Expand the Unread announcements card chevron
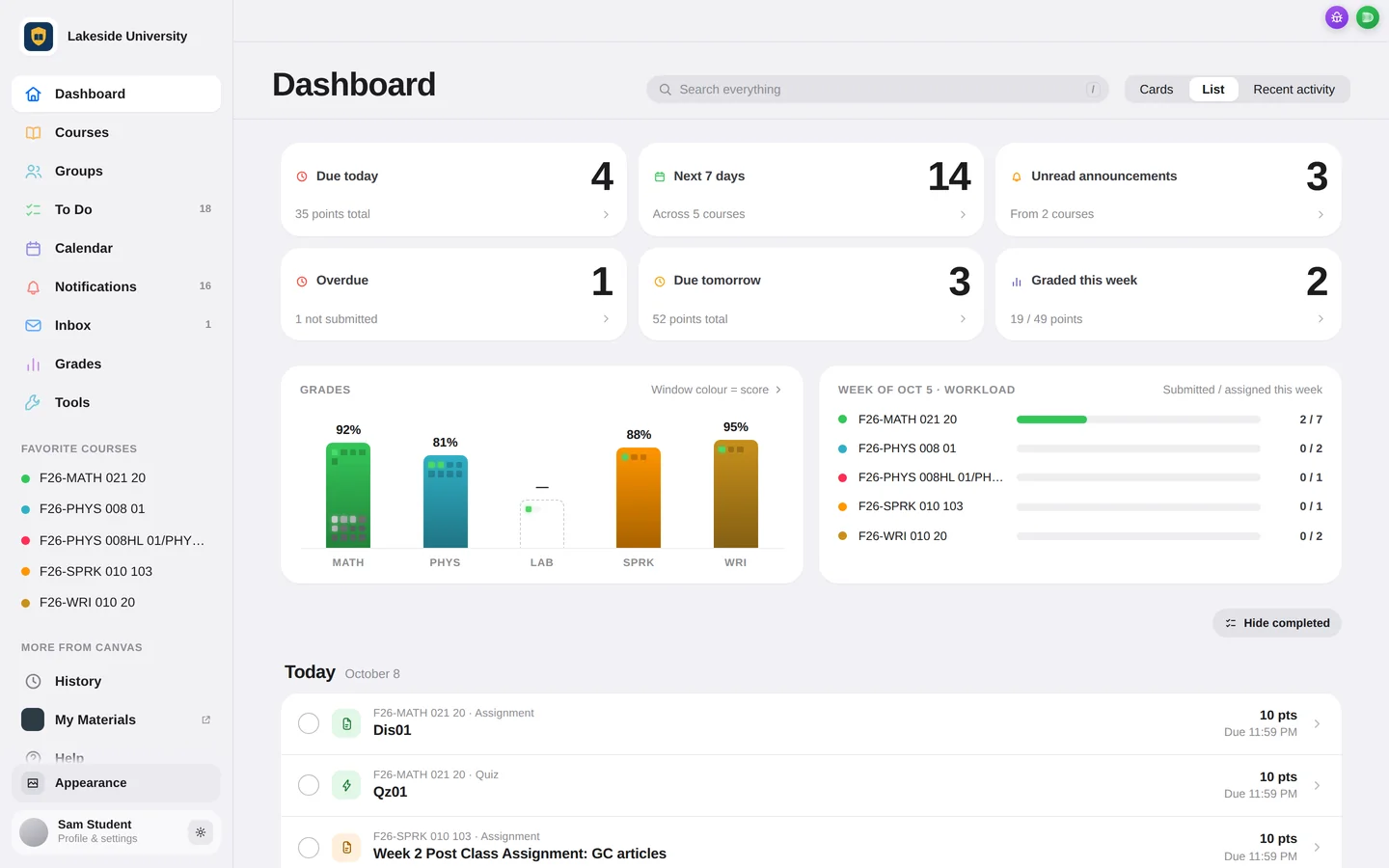 click(x=1321, y=214)
